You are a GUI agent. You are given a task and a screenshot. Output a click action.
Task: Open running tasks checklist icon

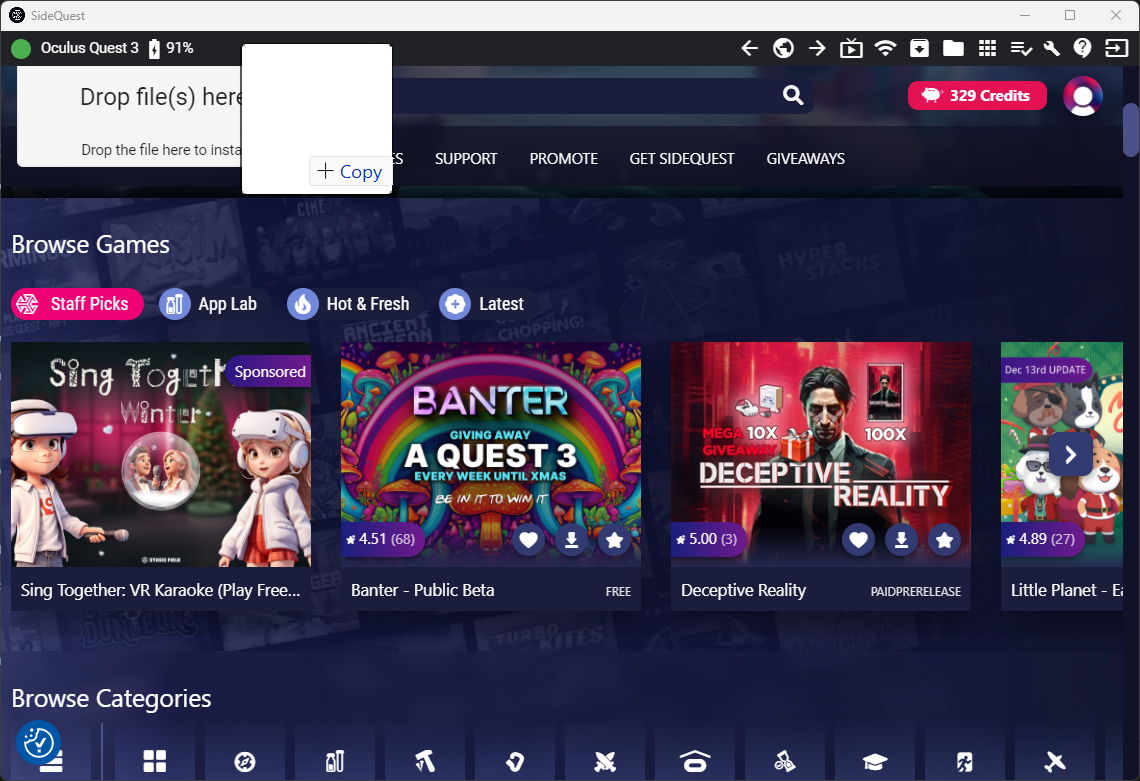click(x=1021, y=48)
